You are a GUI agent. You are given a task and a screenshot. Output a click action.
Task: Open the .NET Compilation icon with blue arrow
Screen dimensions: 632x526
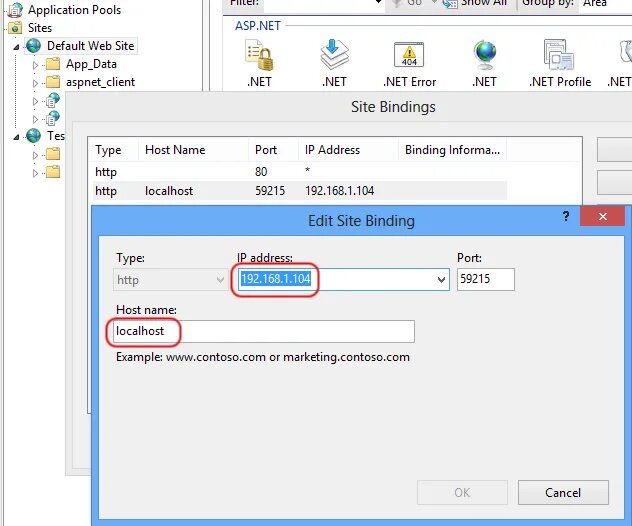(334, 54)
